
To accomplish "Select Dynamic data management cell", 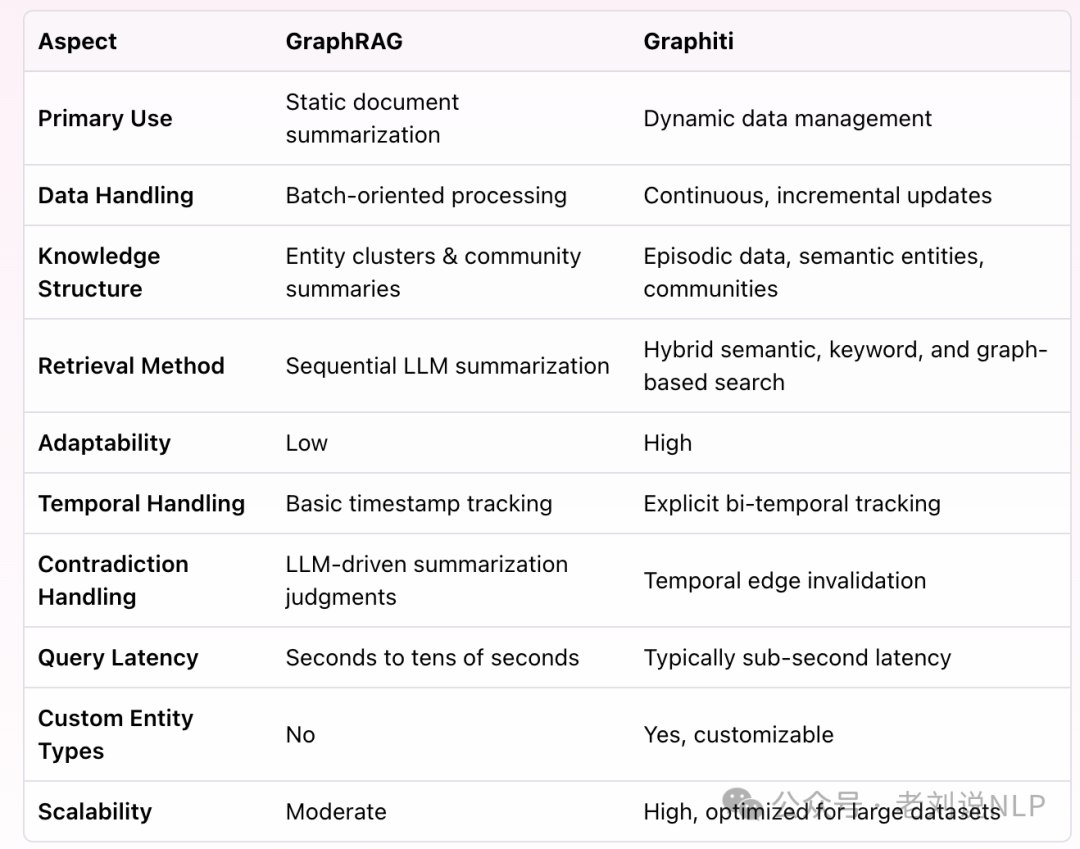I will pos(787,118).
